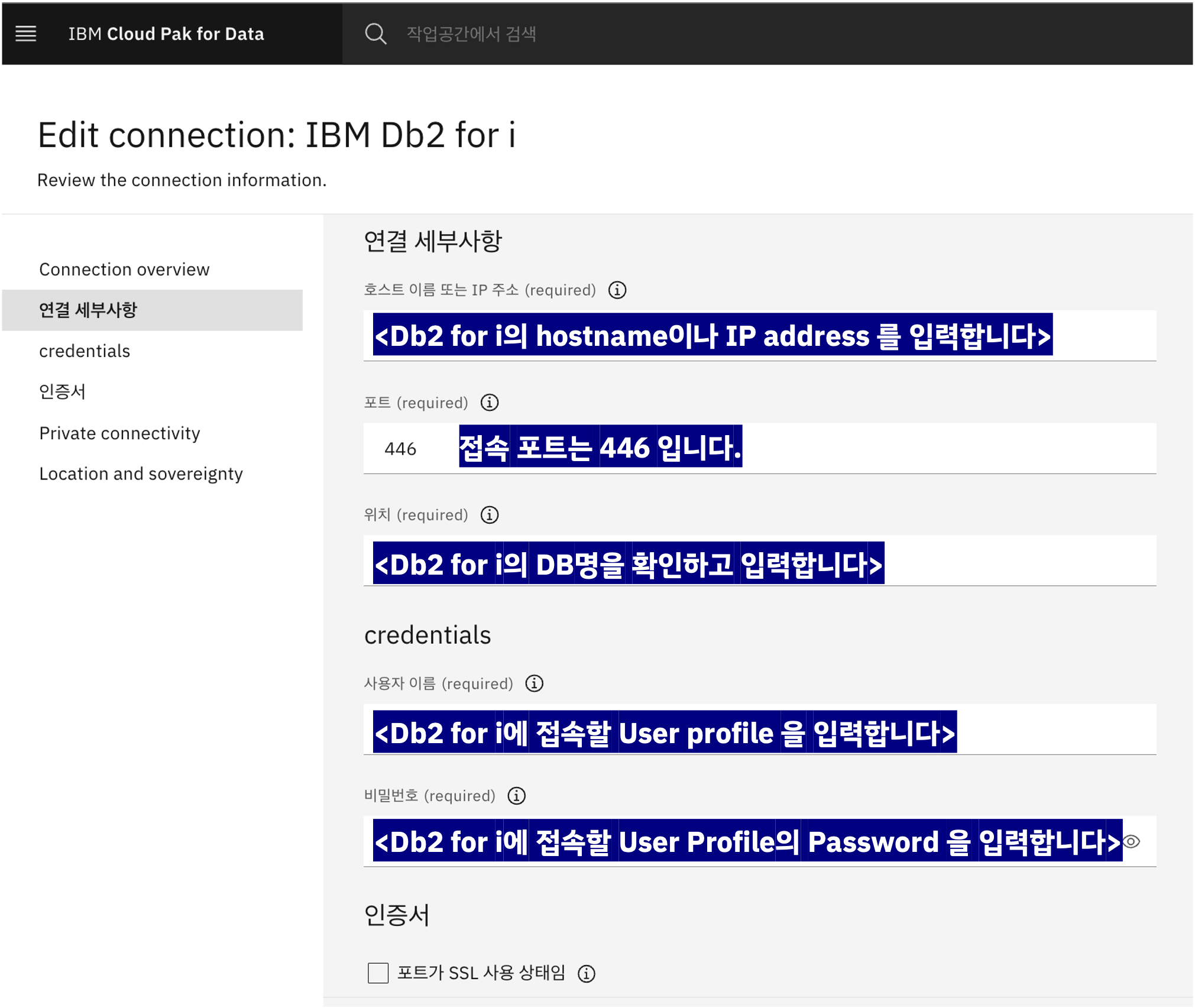Go to Connection overview section
This screenshot has height=1008, width=1195.
click(124, 270)
